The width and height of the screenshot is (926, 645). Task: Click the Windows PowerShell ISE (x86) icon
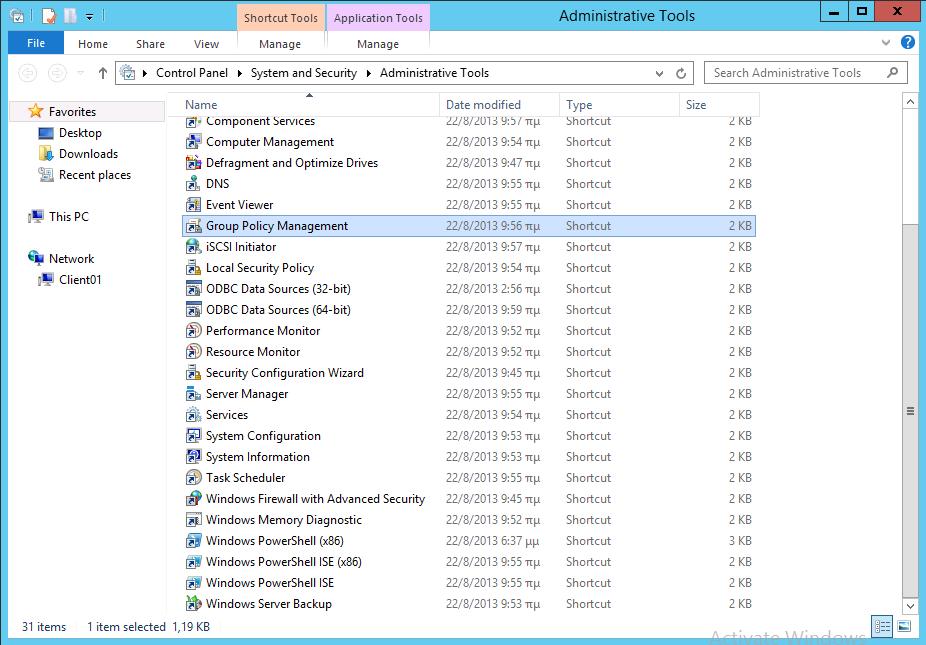(x=193, y=562)
